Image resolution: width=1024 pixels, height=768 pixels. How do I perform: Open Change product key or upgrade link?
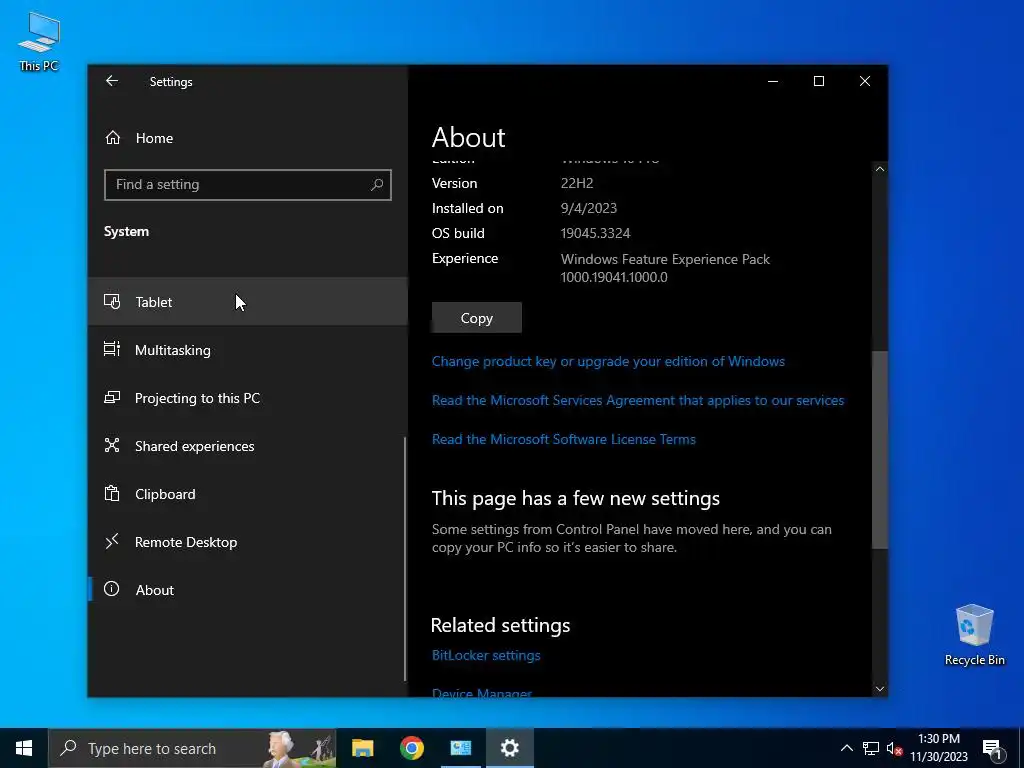[x=608, y=361]
